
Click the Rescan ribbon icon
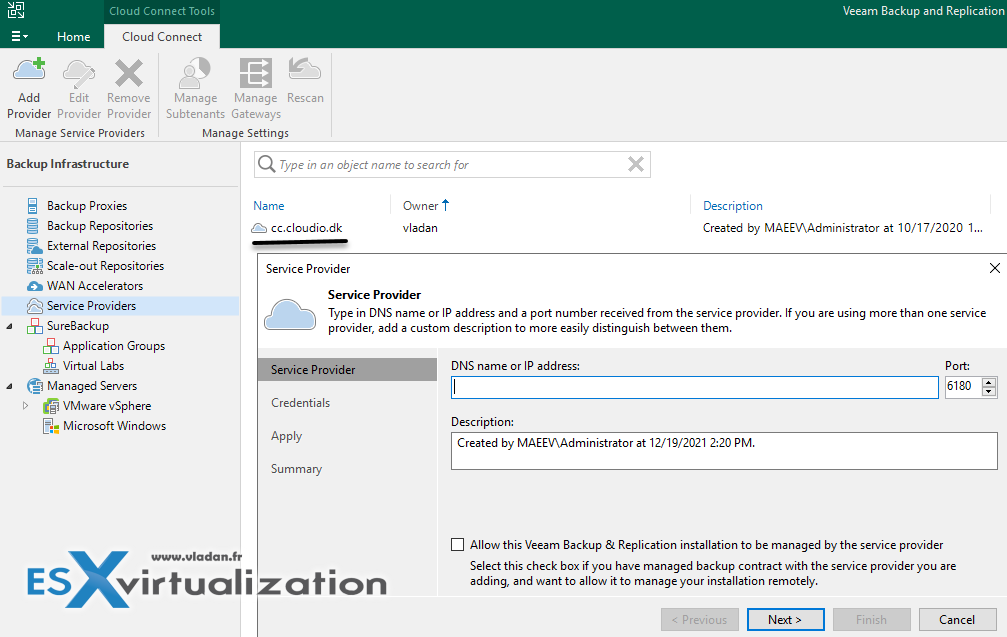(x=304, y=69)
